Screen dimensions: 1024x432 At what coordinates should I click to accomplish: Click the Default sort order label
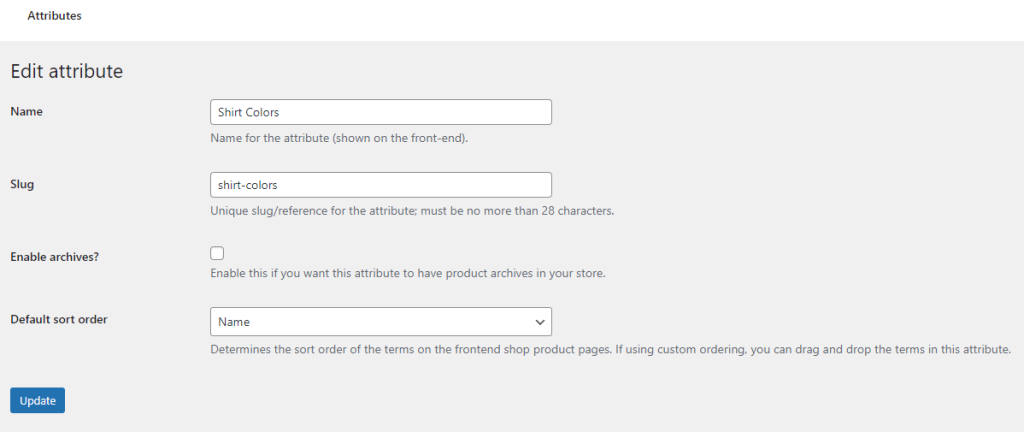click(59, 320)
